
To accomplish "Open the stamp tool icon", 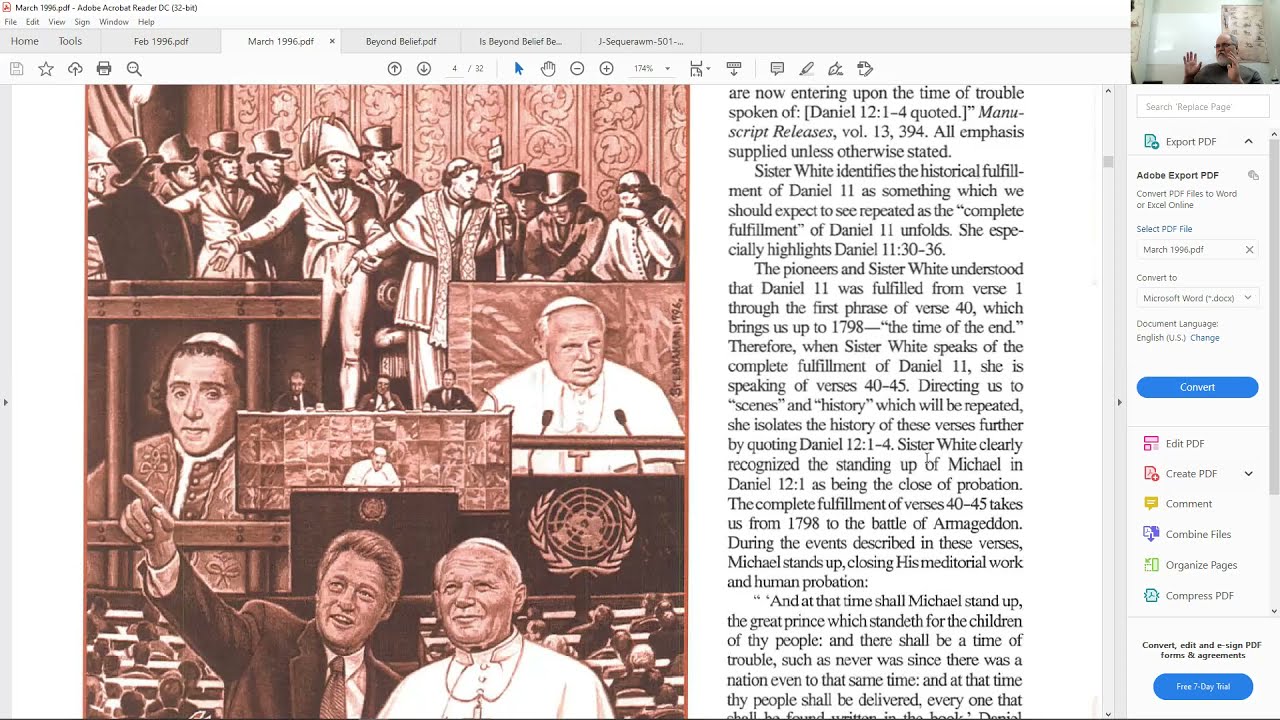I will tap(865, 69).
